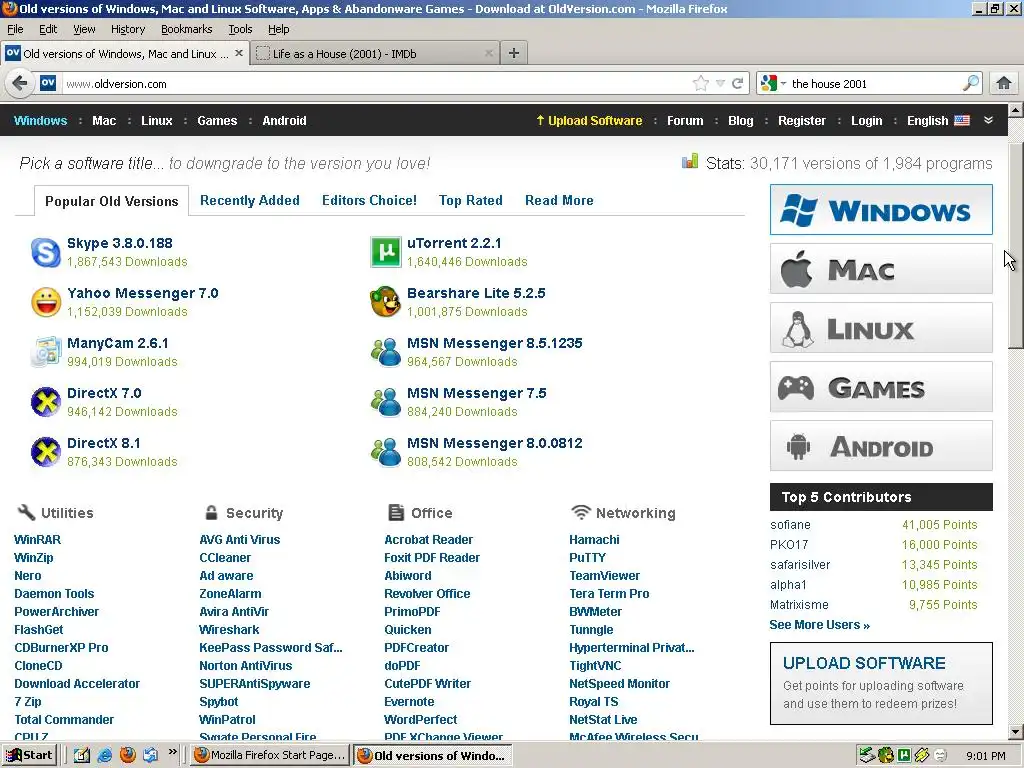This screenshot has height=768, width=1024.
Task: Click the page vertical scrollbar thumb
Action: click(x=1016, y=244)
